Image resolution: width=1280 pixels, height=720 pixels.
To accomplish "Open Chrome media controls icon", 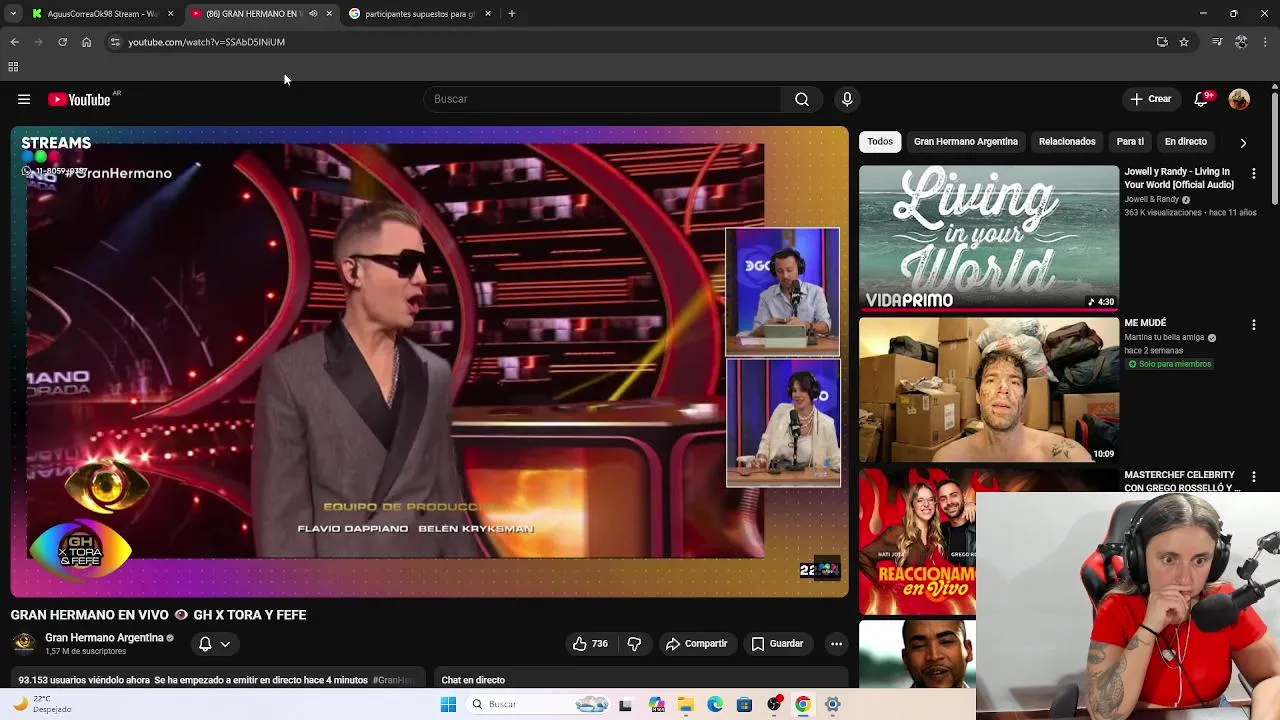I will pyautogui.click(x=1217, y=42).
